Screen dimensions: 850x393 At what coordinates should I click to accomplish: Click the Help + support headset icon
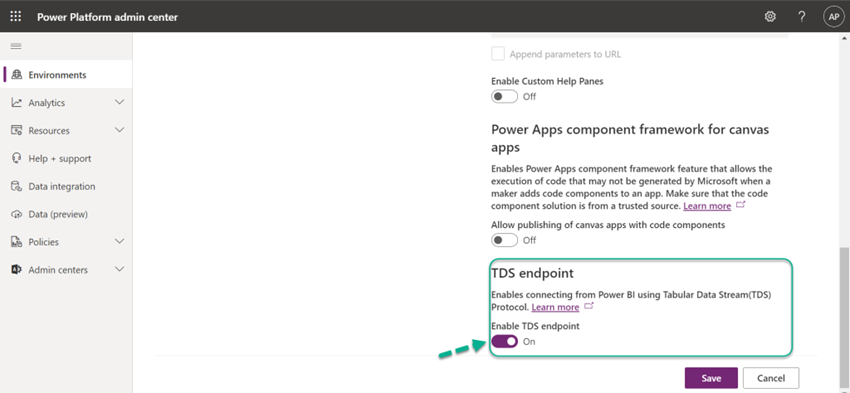coord(17,158)
